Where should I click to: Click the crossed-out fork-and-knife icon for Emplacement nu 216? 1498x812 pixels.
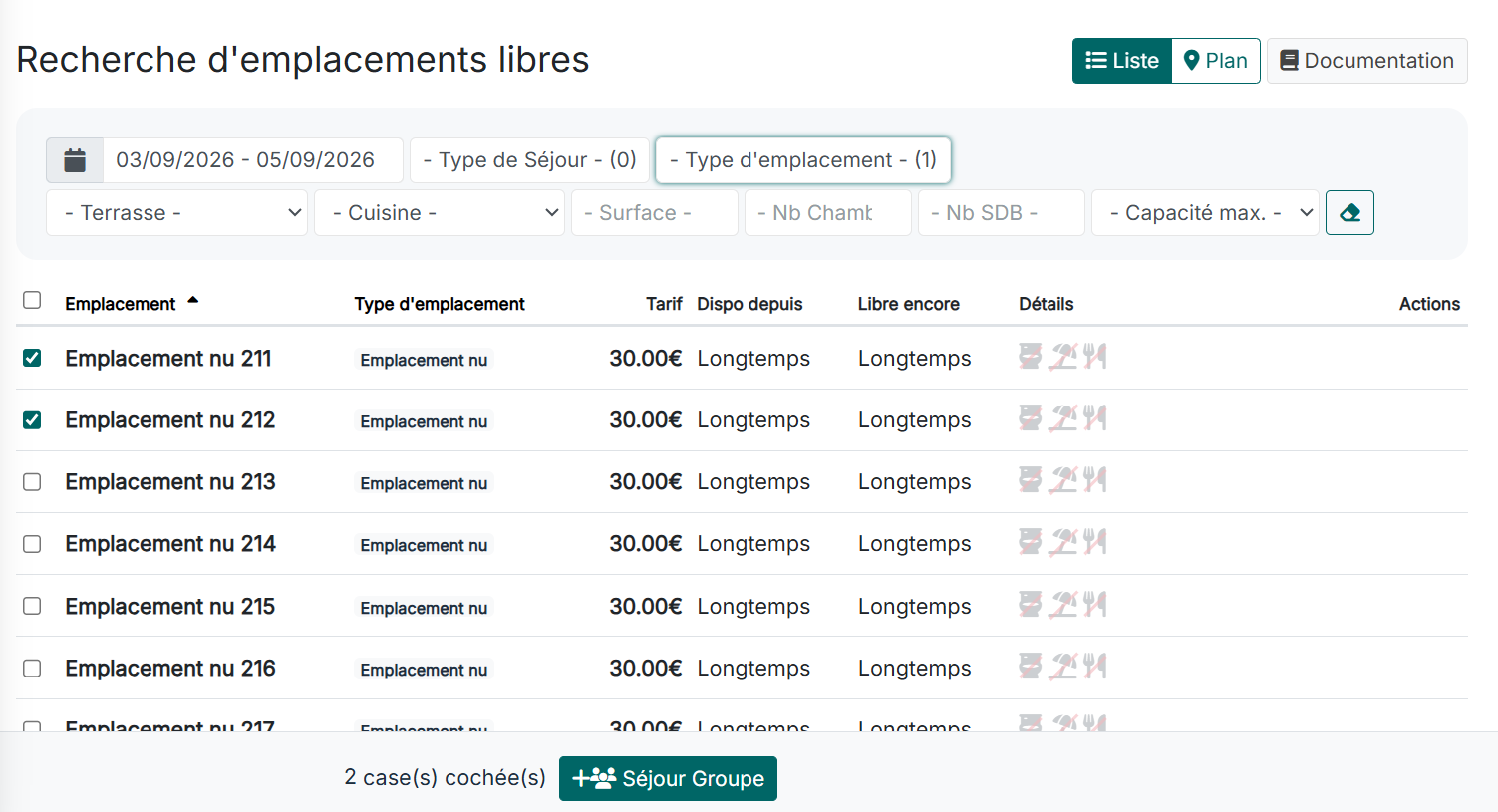click(1095, 667)
